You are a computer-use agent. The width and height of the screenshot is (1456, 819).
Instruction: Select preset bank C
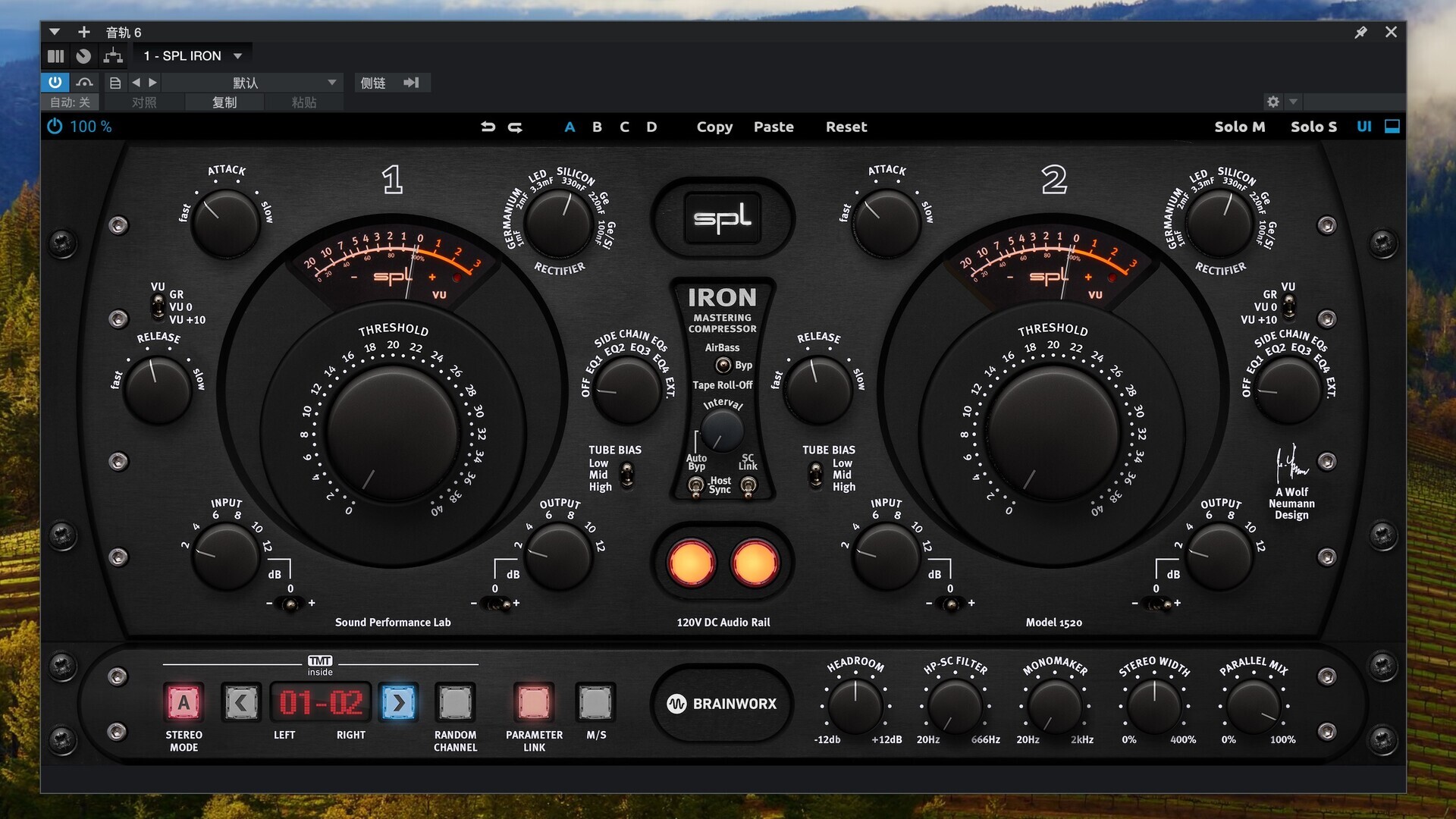pyautogui.click(x=624, y=127)
